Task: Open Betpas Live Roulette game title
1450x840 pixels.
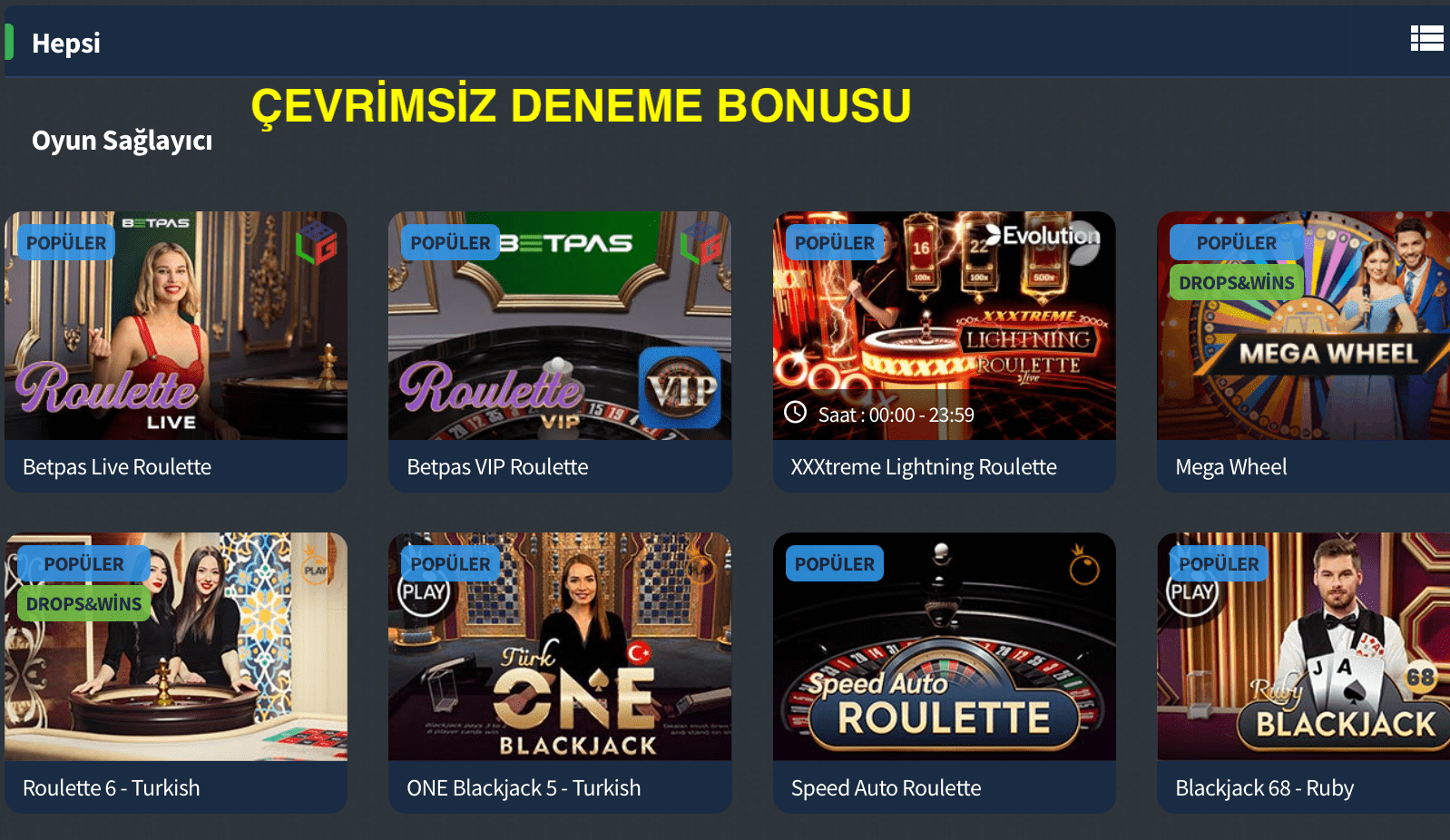Action: pos(117,467)
